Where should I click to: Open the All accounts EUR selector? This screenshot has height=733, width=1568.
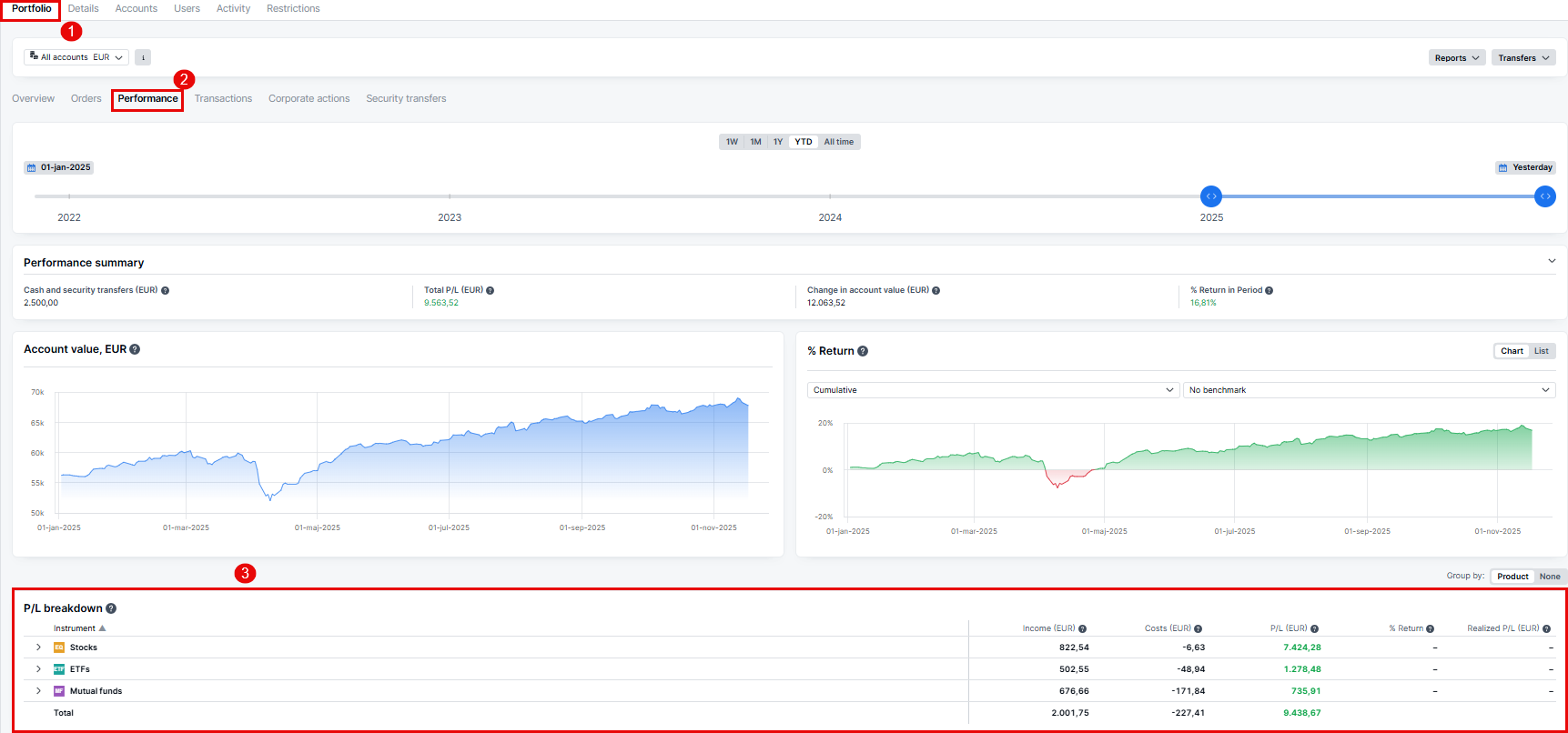pyautogui.click(x=76, y=57)
